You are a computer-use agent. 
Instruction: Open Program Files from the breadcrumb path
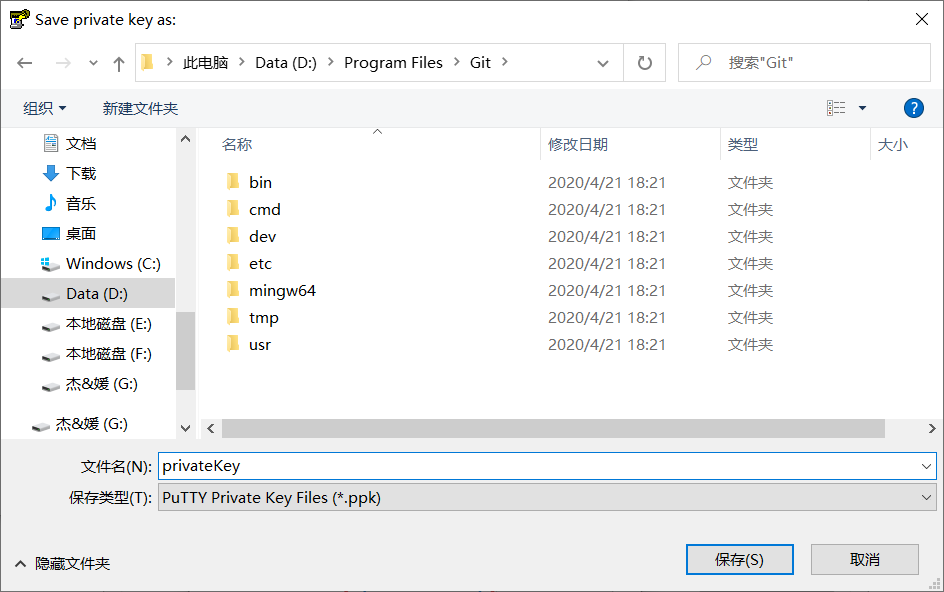coord(395,62)
